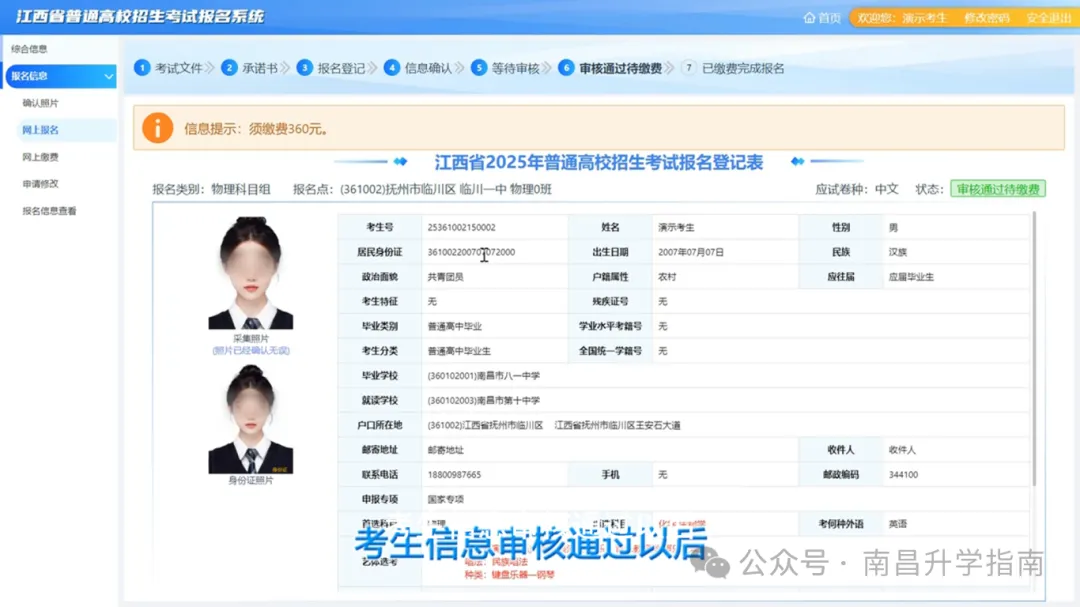Image resolution: width=1080 pixels, height=607 pixels.
Task: Click the 毕业学校 value 南昌市八一中学
Action: click(484, 376)
